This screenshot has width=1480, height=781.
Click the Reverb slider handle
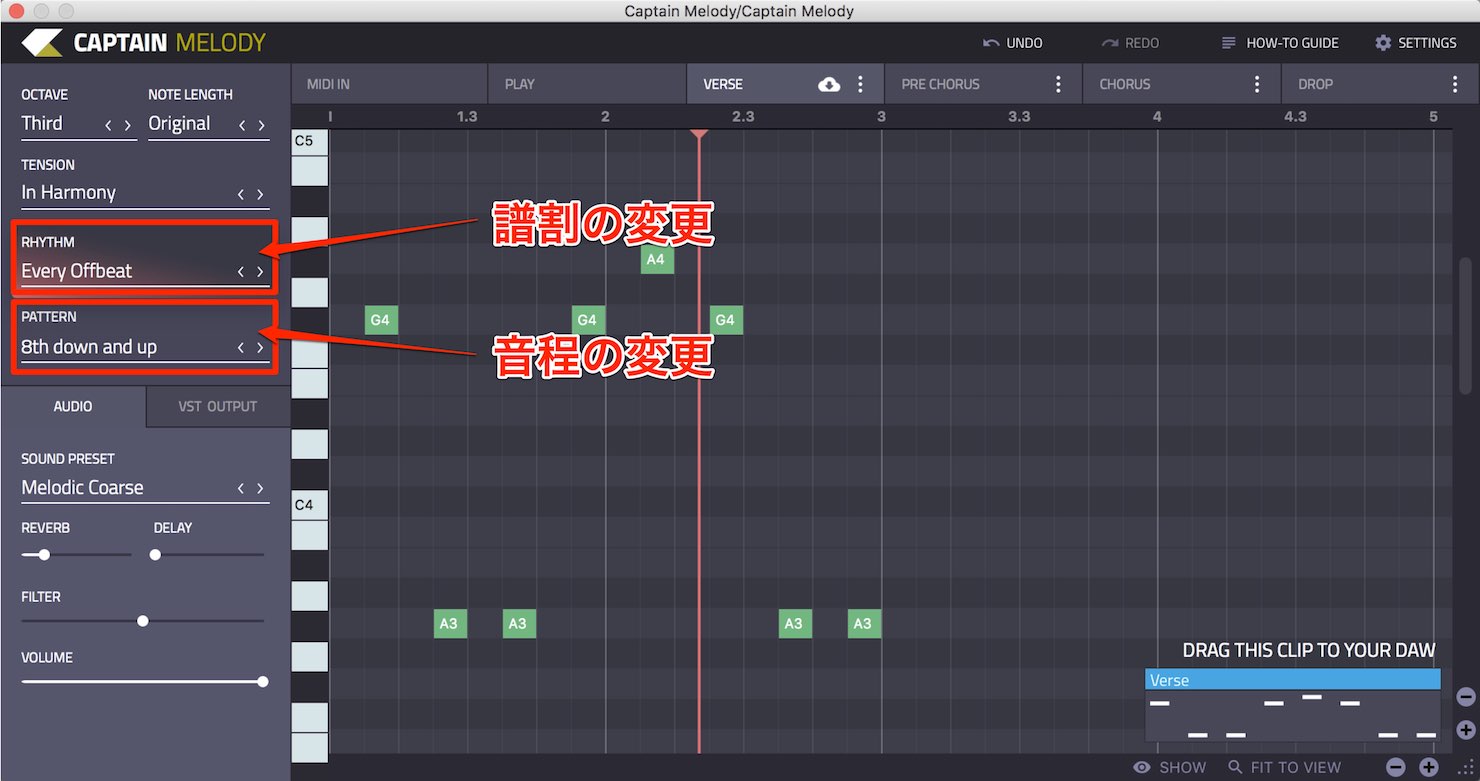tap(44, 554)
